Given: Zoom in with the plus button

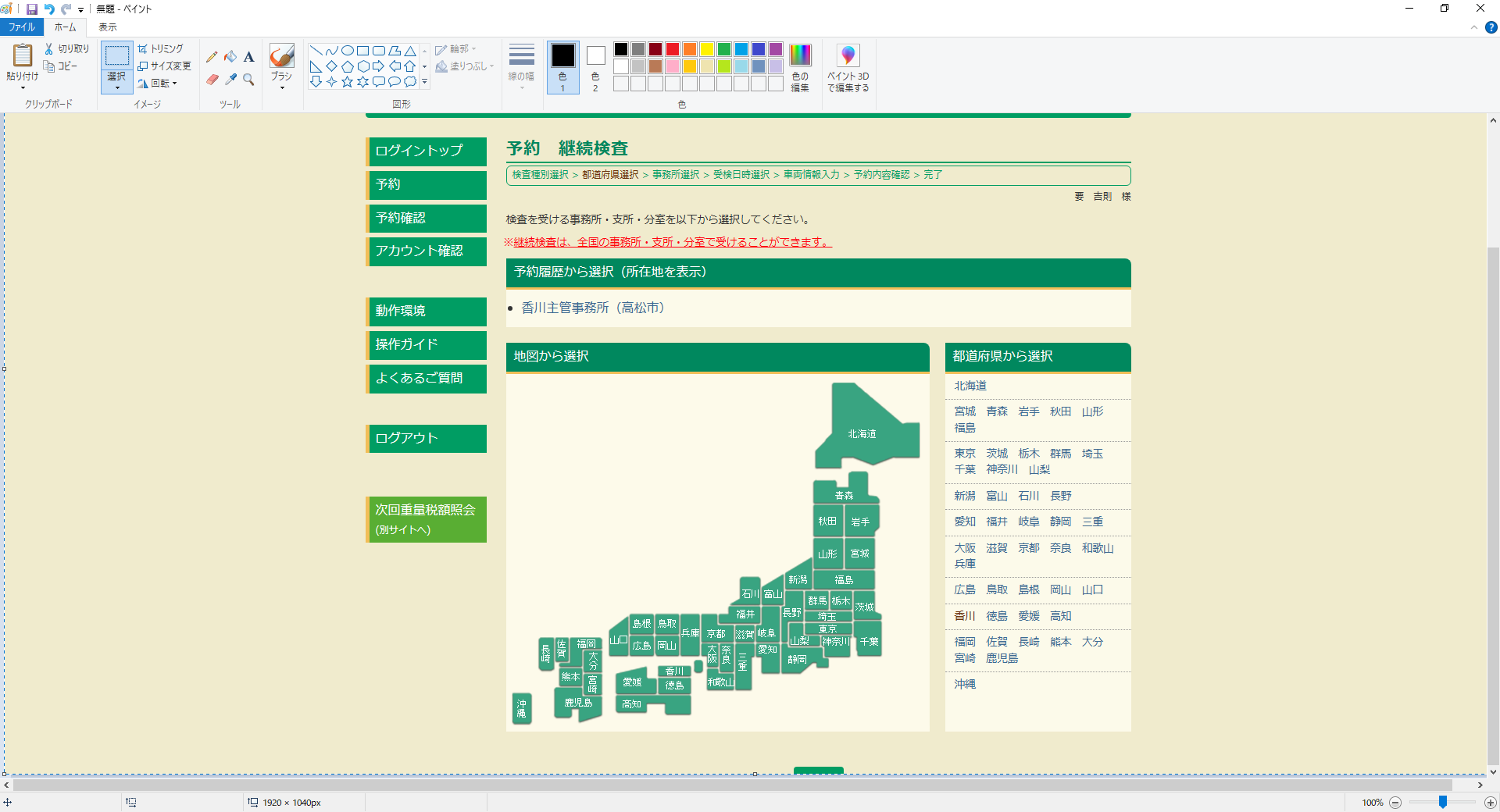Looking at the screenshot, I should 1491,802.
